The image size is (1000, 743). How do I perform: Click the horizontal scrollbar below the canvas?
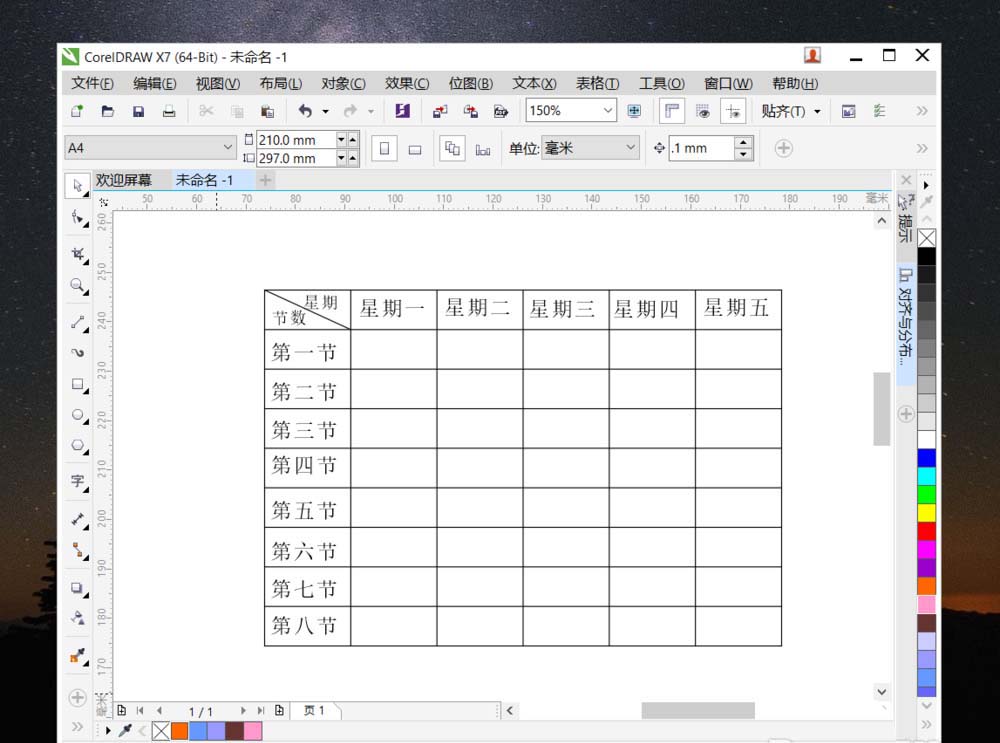(697, 710)
